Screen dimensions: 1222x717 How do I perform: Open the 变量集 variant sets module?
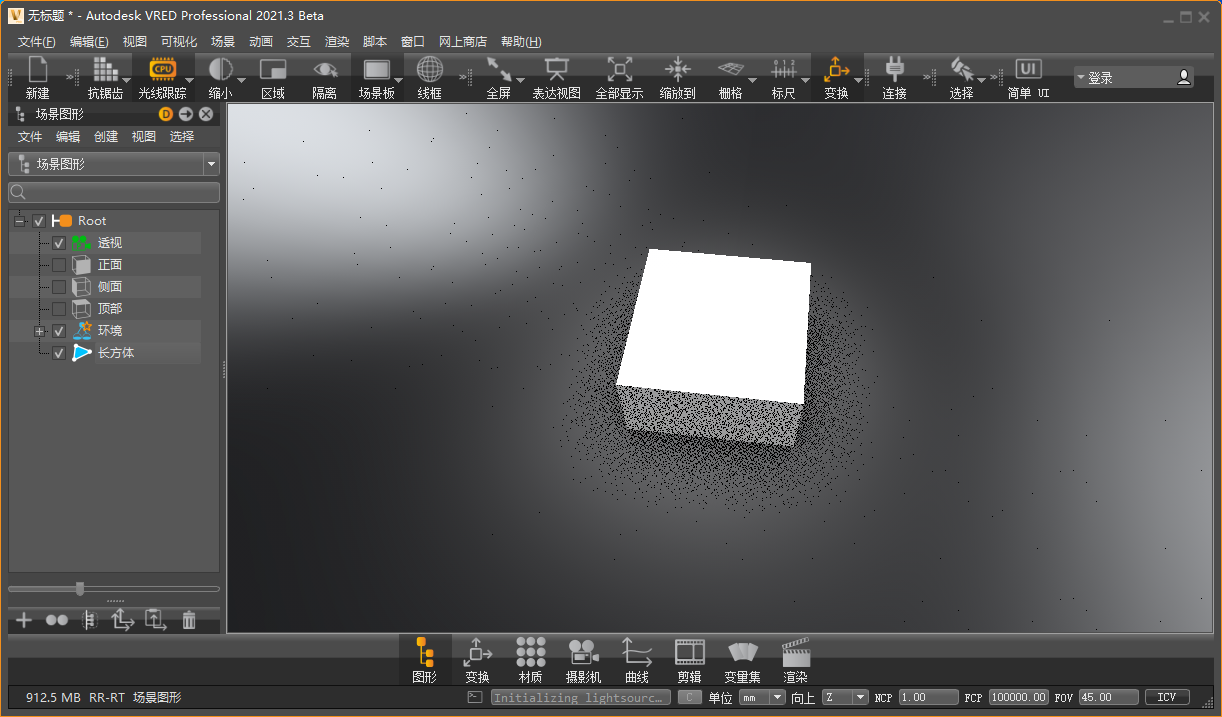(743, 653)
